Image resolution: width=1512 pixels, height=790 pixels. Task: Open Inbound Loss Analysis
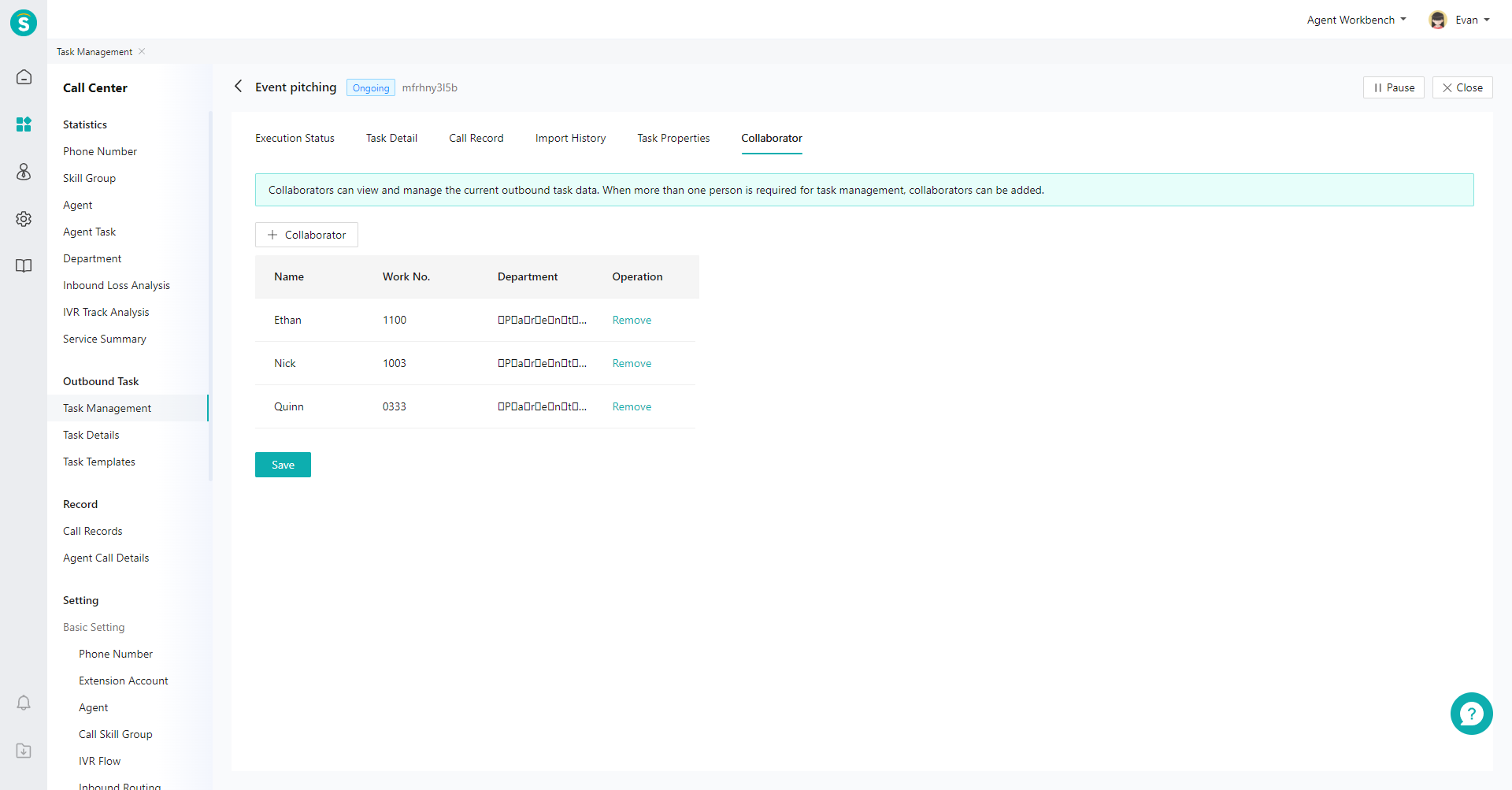coord(117,285)
